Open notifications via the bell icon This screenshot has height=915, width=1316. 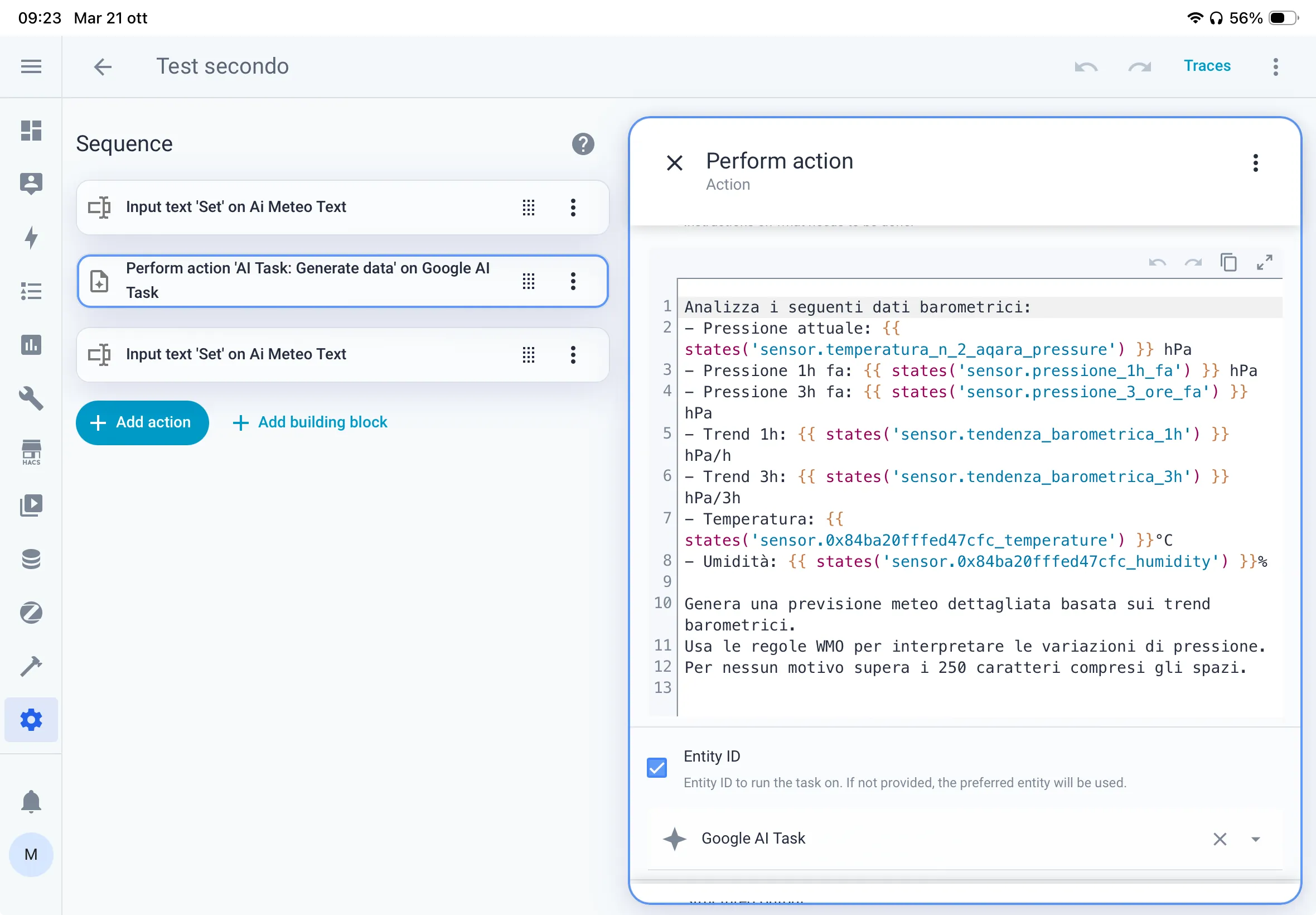(x=31, y=801)
